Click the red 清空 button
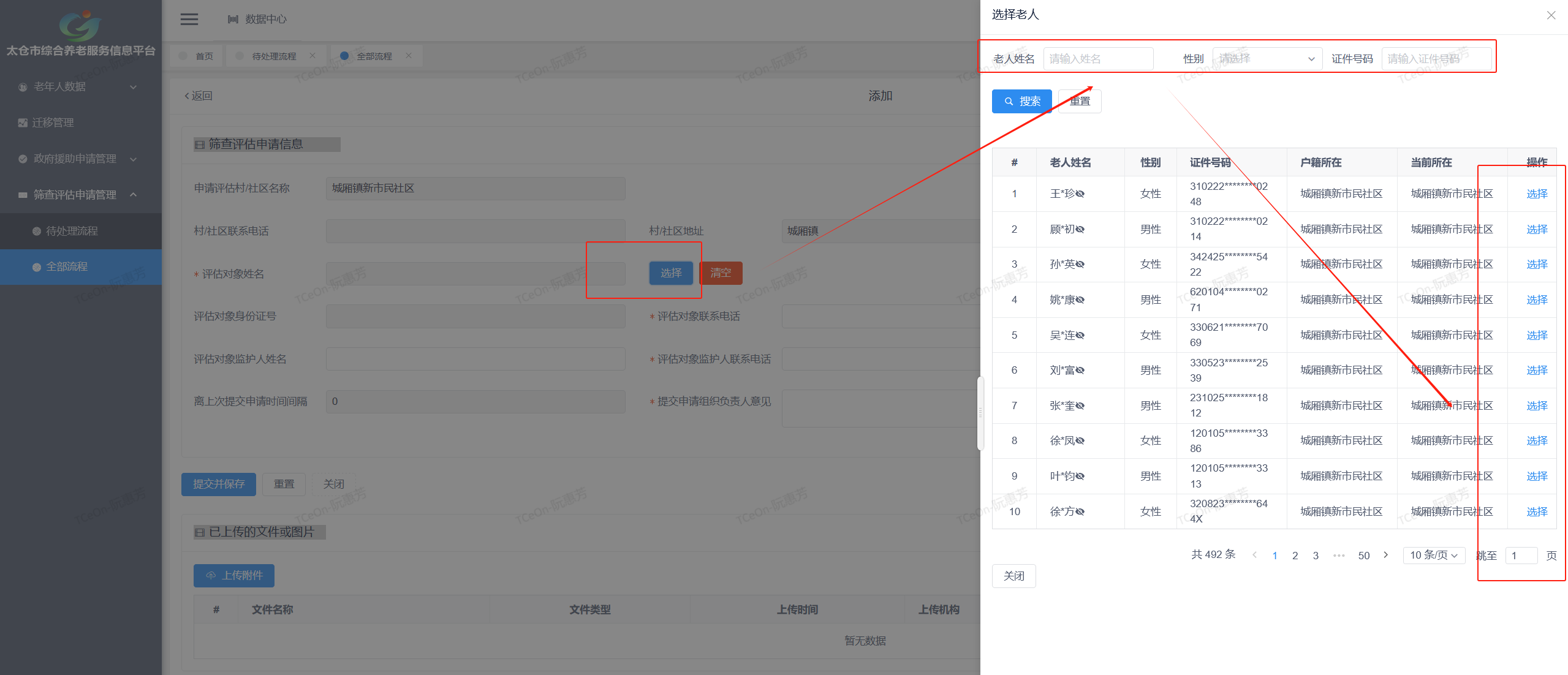The width and height of the screenshot is (1568, 675). [721, 273]
